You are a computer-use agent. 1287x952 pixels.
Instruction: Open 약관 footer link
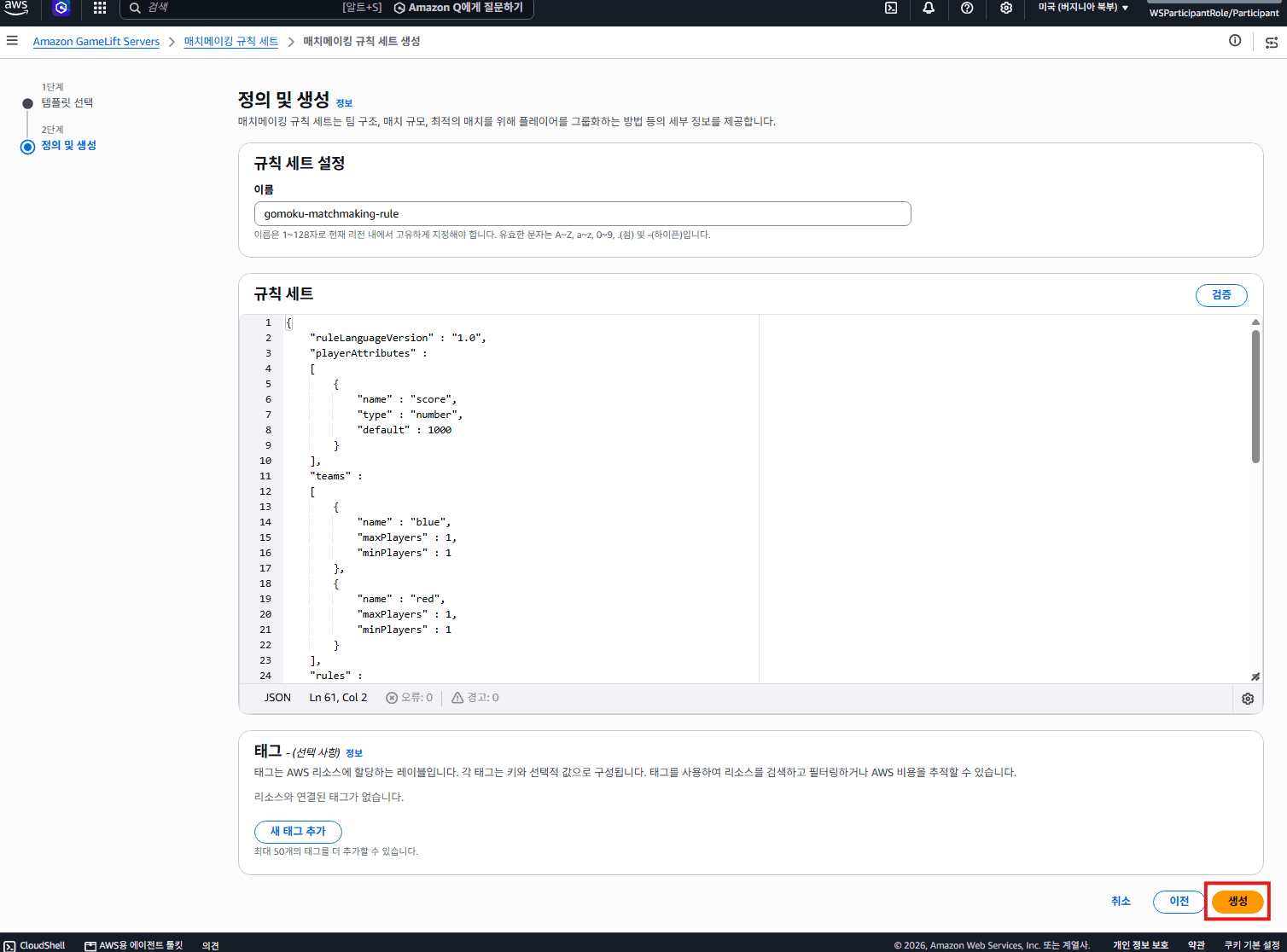tap(1197, 945)
